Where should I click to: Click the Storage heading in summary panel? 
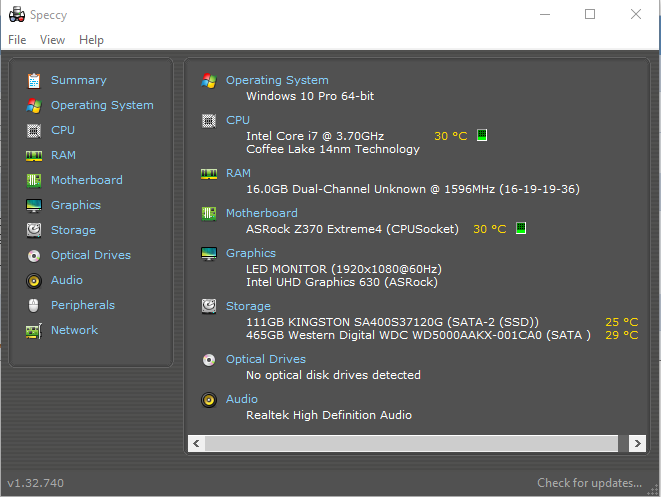coord(248,306)
